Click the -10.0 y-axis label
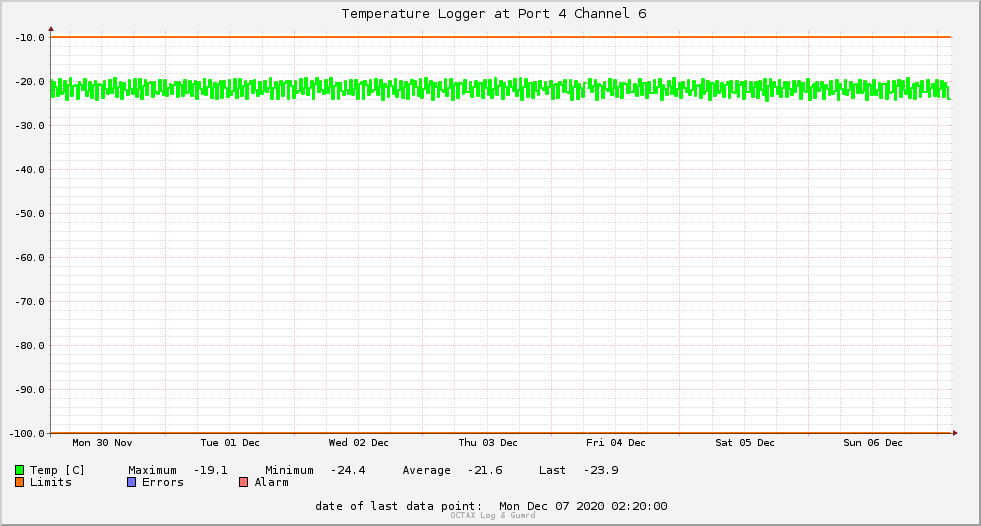This screenshot has height=526, width=981. (x=30, y=38)
